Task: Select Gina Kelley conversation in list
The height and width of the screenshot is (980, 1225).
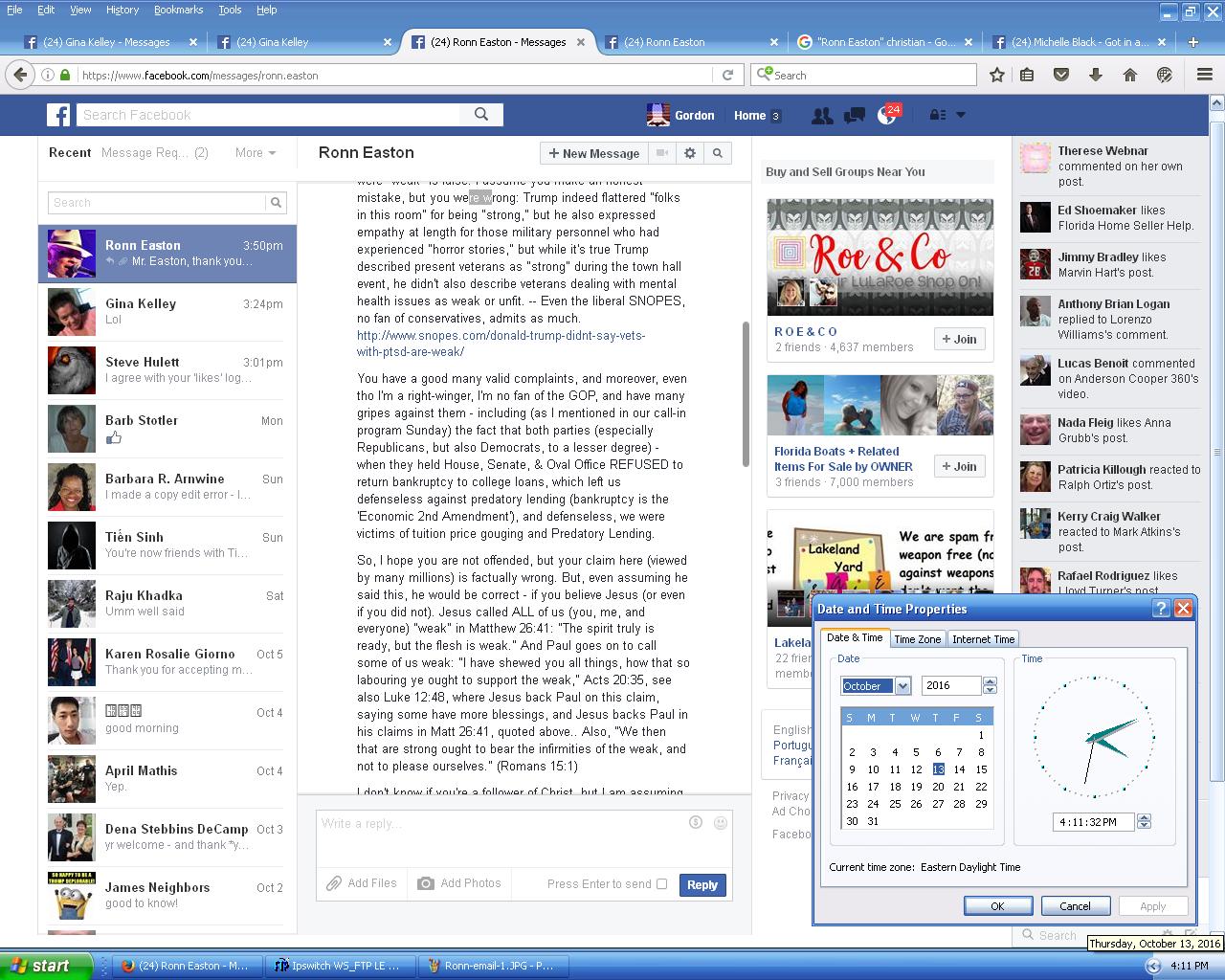Action: tap(167, 312)
